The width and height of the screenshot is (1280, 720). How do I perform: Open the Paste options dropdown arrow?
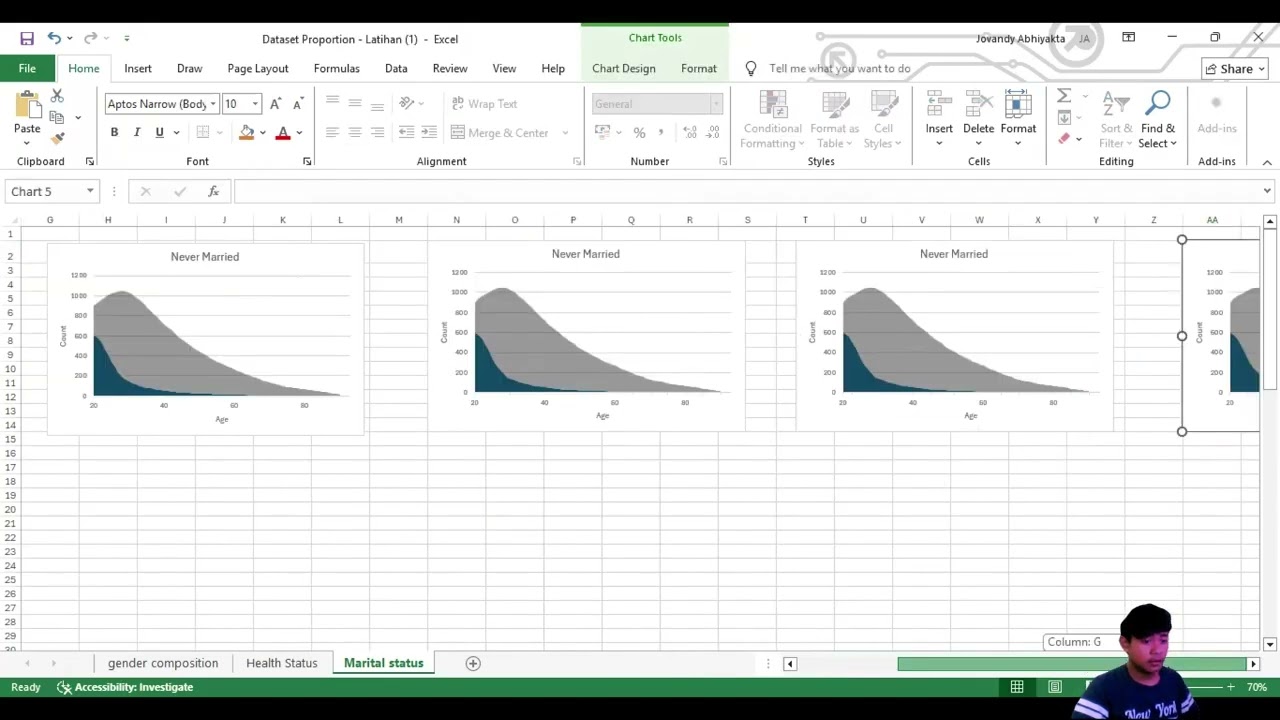pos(27,143)
